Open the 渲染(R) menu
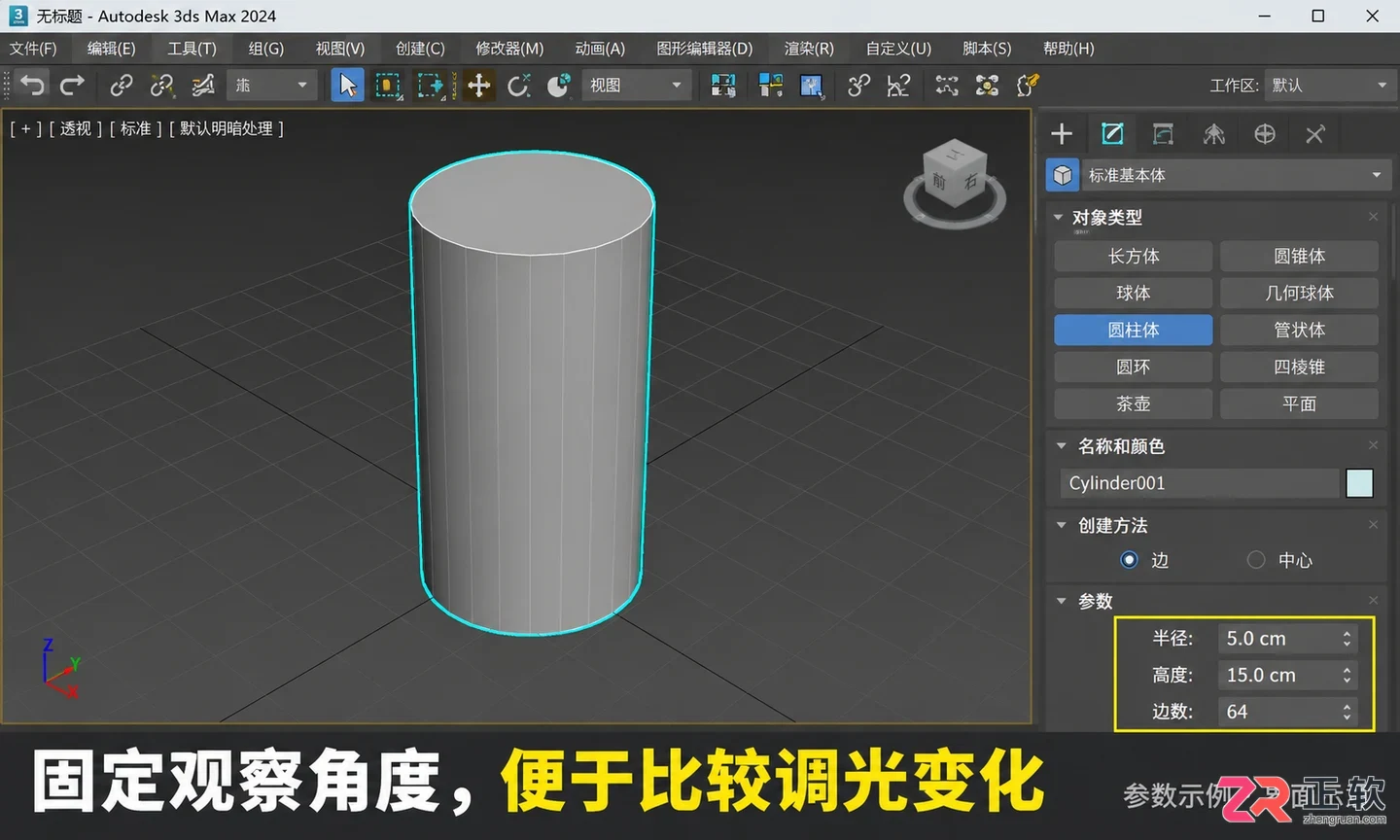This screenshot has height=840, width=1400. 809,49
